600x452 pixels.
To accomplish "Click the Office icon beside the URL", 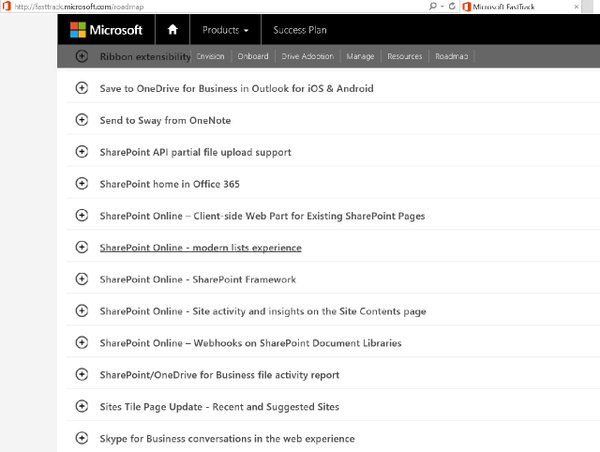I will tap(7, 6).
